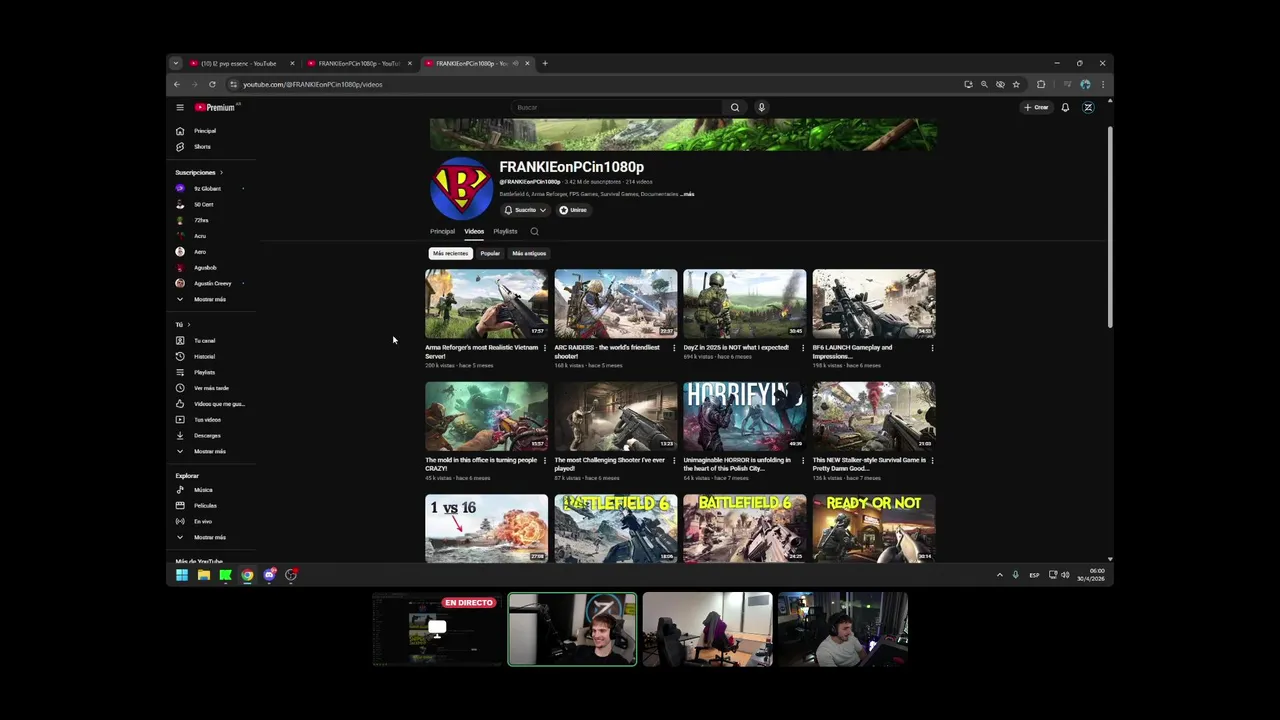1280x720 pixels.
Task: Expand channel description with '...más'
Action: point(688,194)
